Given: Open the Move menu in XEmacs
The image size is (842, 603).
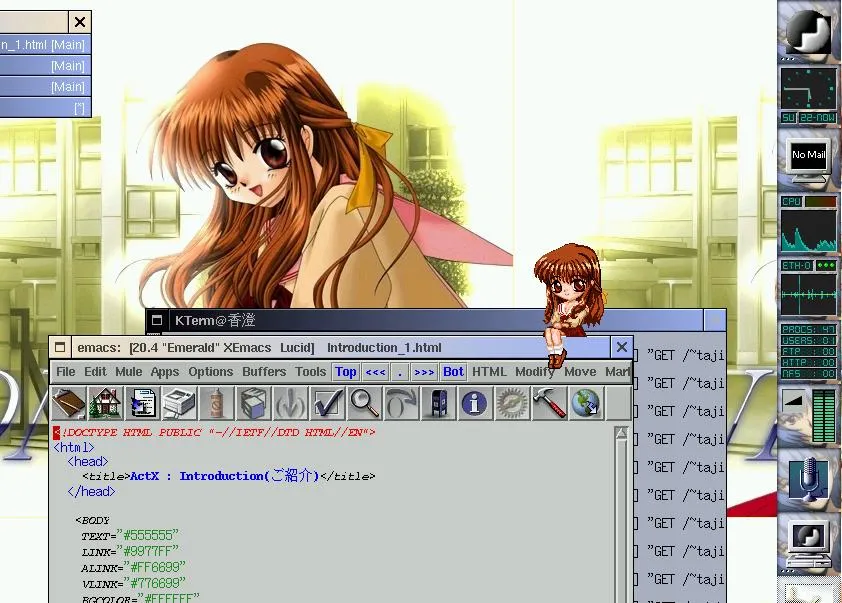Looking at the screenshot, I should pyautogui.click(x=580, y=372).
